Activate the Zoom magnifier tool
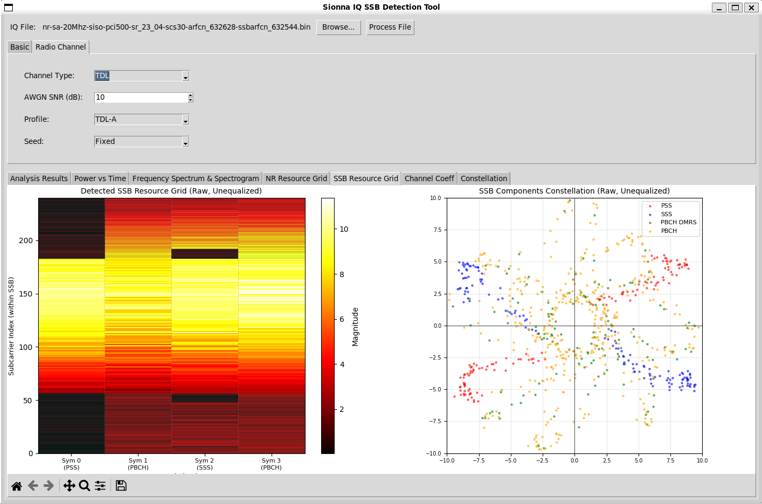 pyautogui.click(x=85, y=486)
